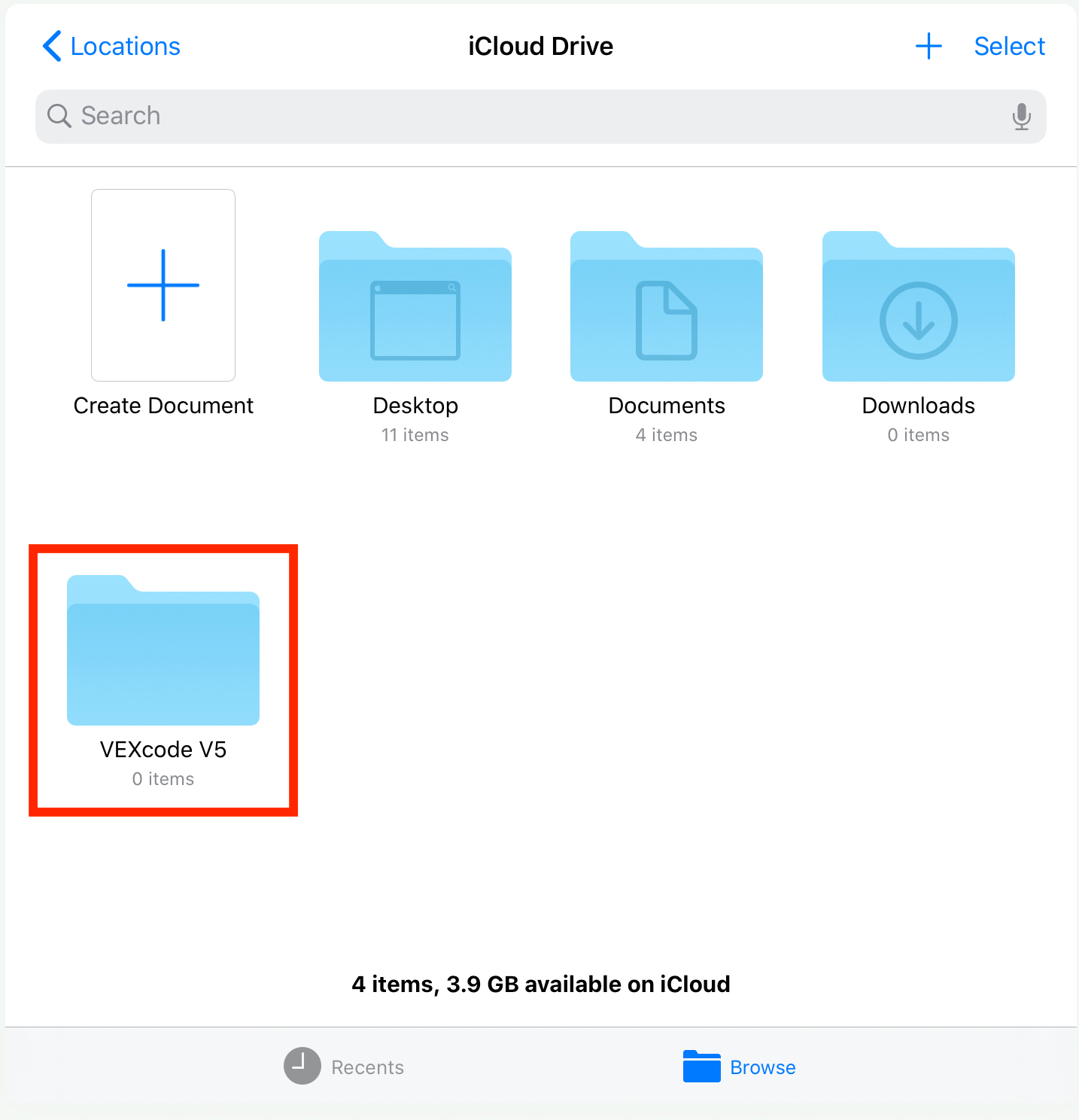Screen dimensions: 1079x1120
Task: Go back using the Locations chevron
Action: (x=51, y=46)
